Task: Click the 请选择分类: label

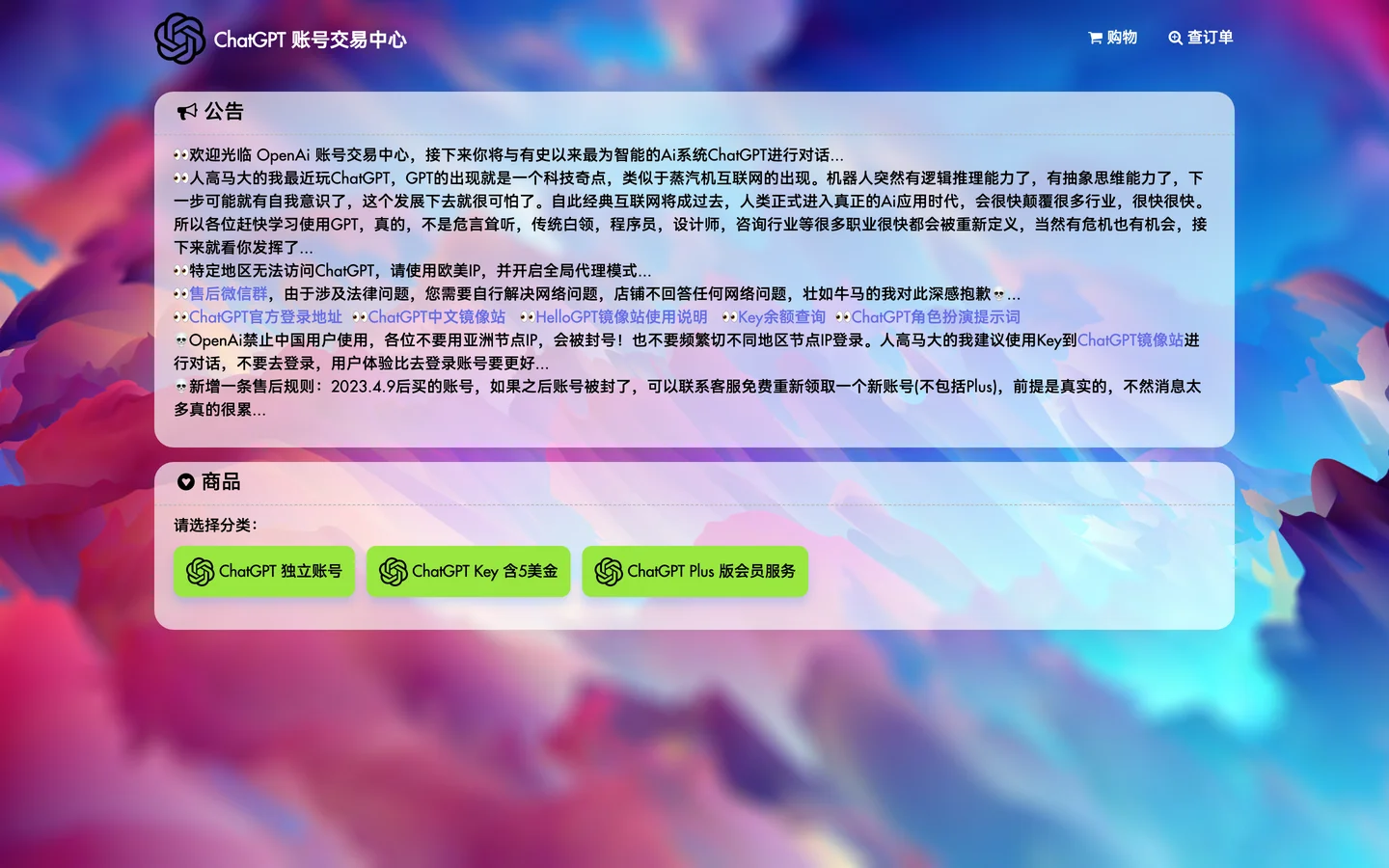Action: tap(215, 526)
